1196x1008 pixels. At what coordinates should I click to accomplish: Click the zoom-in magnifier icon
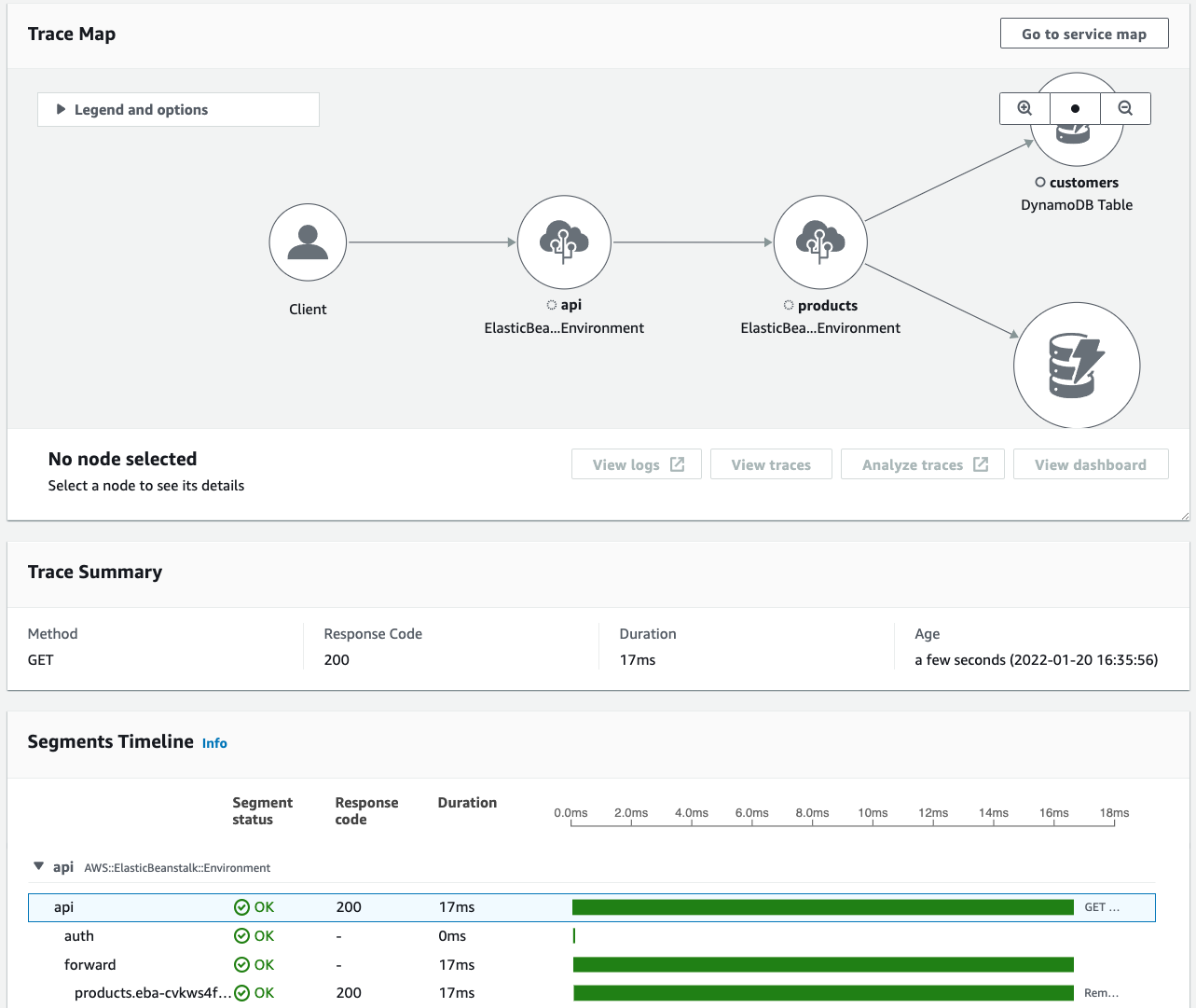pyautogui.click(x=1024, y=107)
